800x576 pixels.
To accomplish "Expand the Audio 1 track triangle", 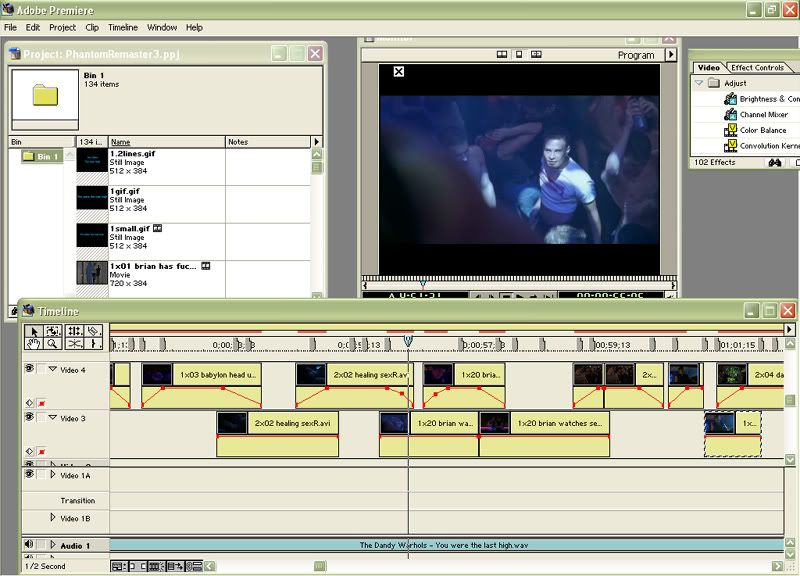I will (53, 545).
